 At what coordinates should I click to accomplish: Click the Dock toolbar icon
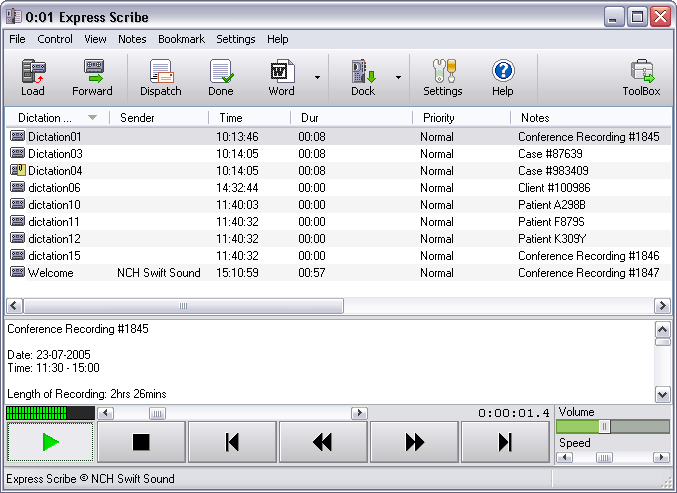click(x=363, y=78)
